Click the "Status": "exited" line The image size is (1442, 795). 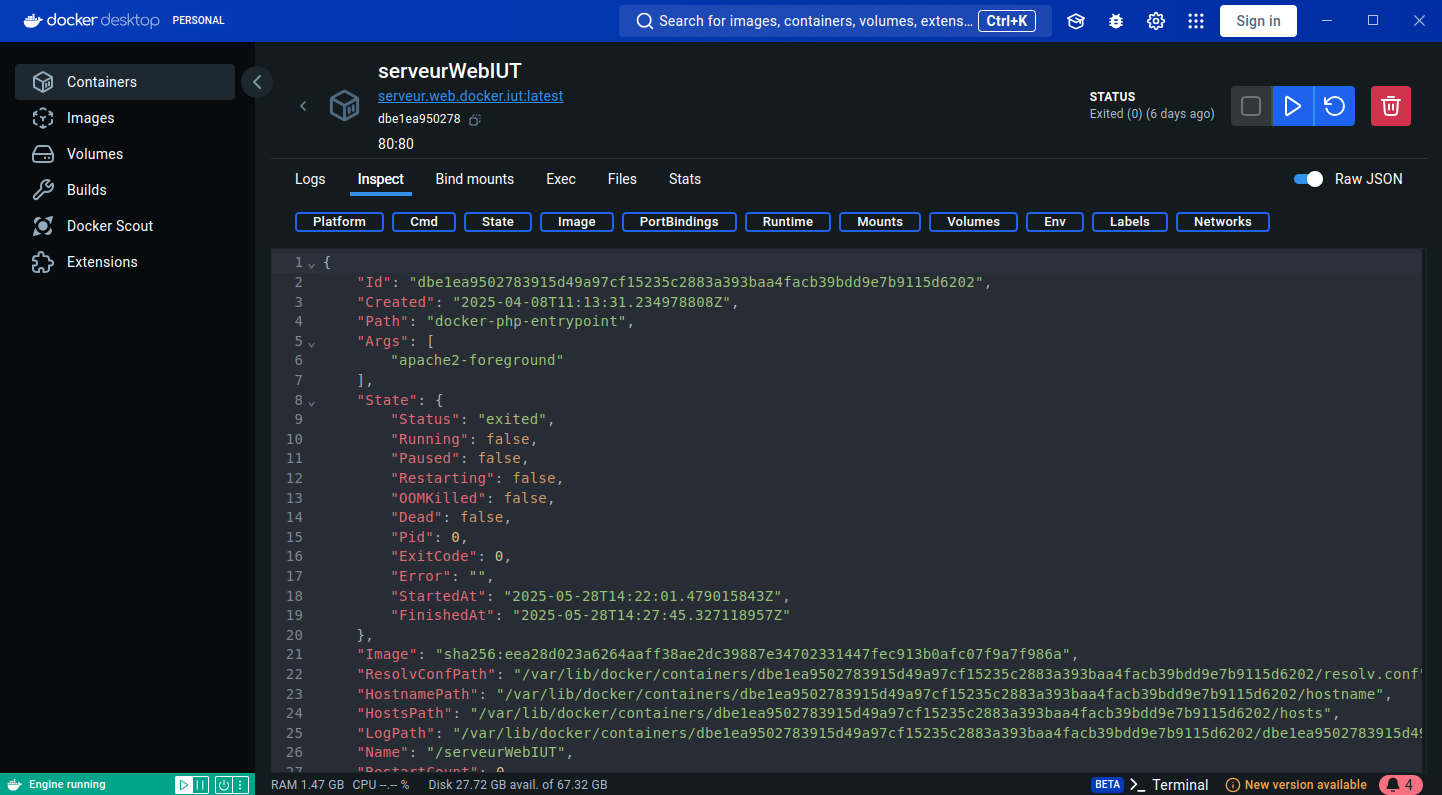(472, 420)
